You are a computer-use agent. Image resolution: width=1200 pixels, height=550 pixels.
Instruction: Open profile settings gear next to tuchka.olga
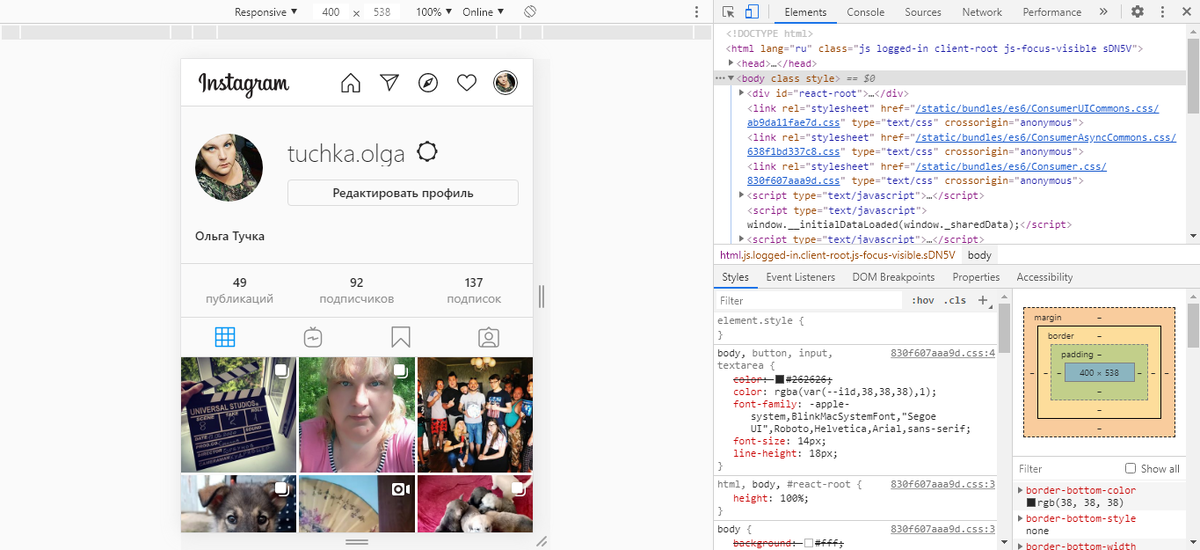tap(427, 152)
